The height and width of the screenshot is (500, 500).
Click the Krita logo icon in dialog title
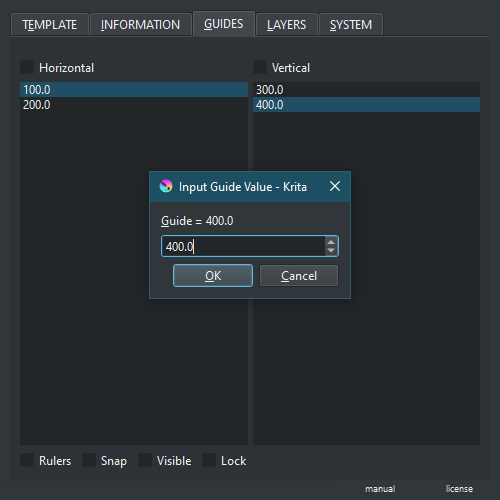coord(166,186)
